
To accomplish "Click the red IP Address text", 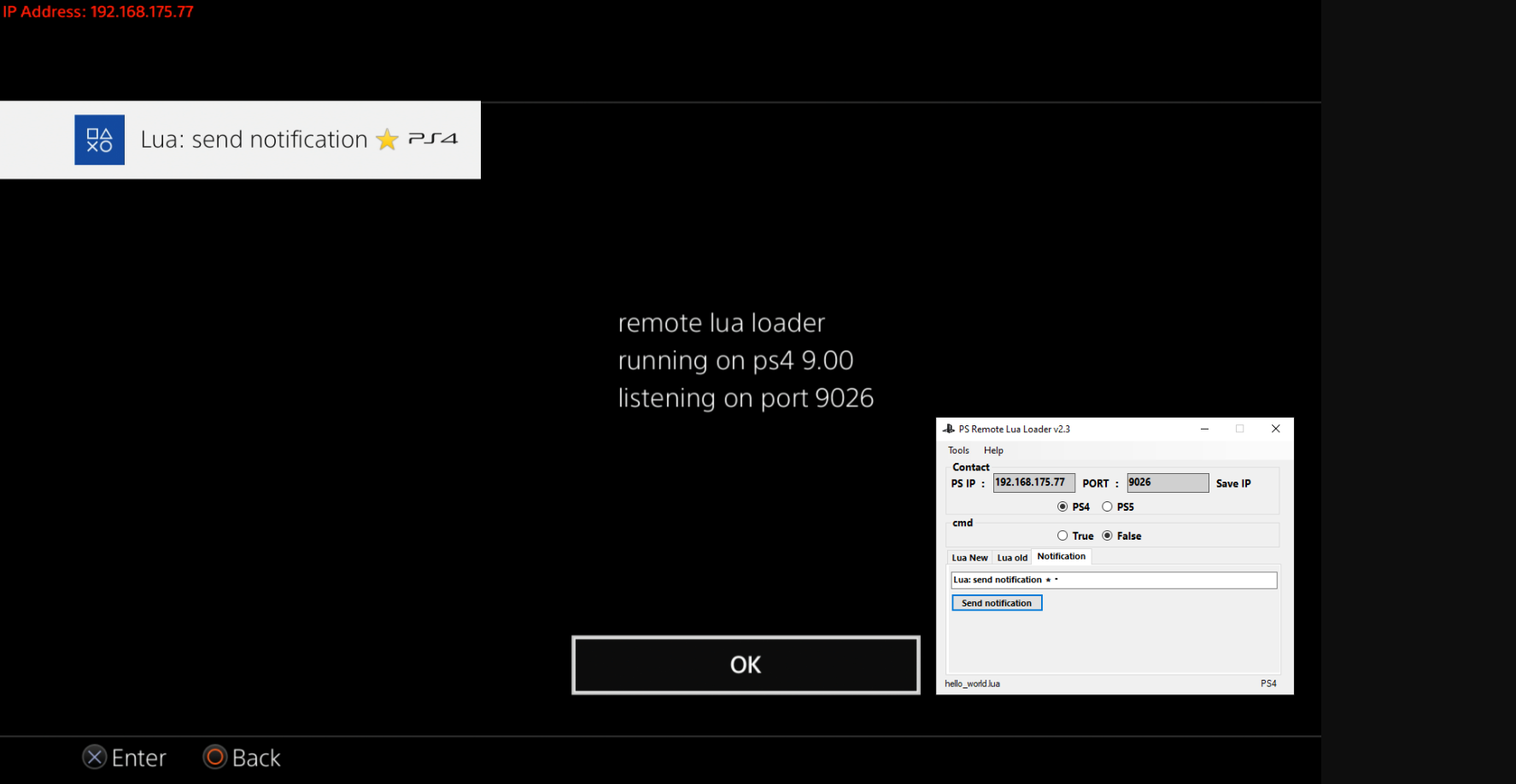I will (98, 12).
